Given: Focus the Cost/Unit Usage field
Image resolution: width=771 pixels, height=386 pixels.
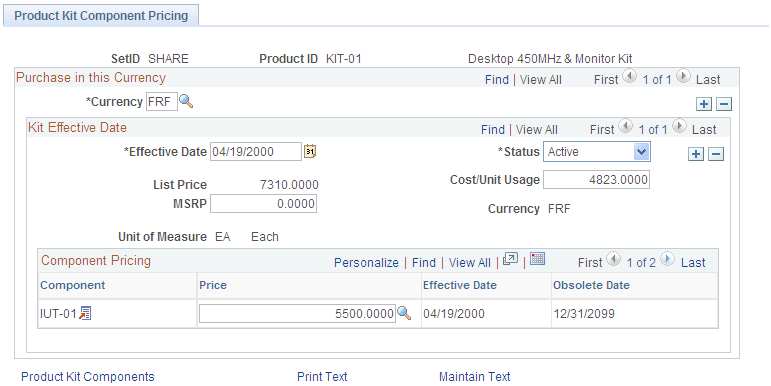Looking at the screenshot, I should pyautogui.click(x=596, y=179).
